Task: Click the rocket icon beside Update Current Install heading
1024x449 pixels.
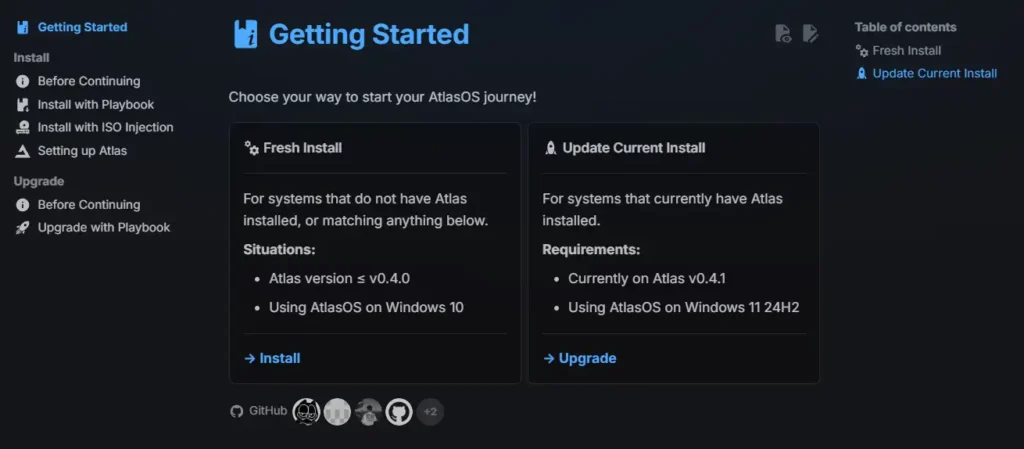Action: pos(550,148)
